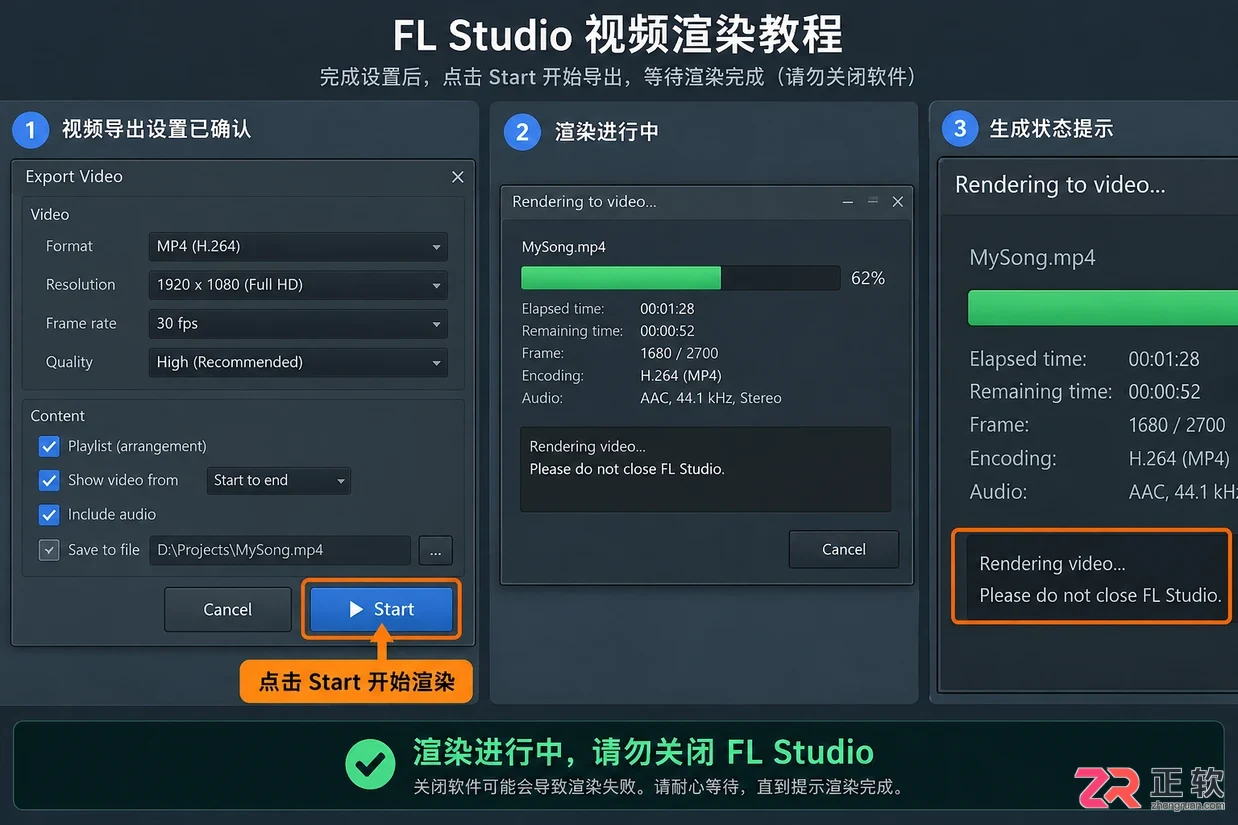Click the D:\Projects\MySong.mp4 path field
This screenshot has height=825, width=1238.
point(280,550)
